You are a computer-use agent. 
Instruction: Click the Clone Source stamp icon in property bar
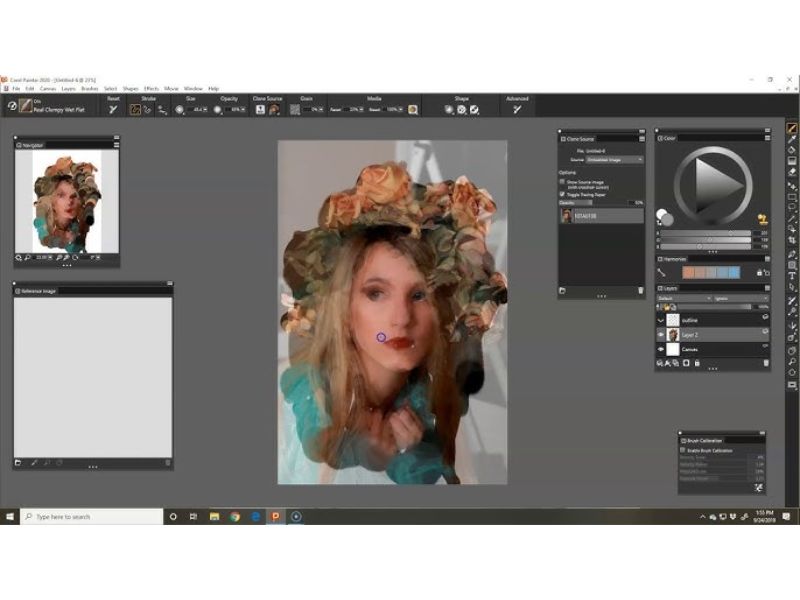tap(260, 107)
